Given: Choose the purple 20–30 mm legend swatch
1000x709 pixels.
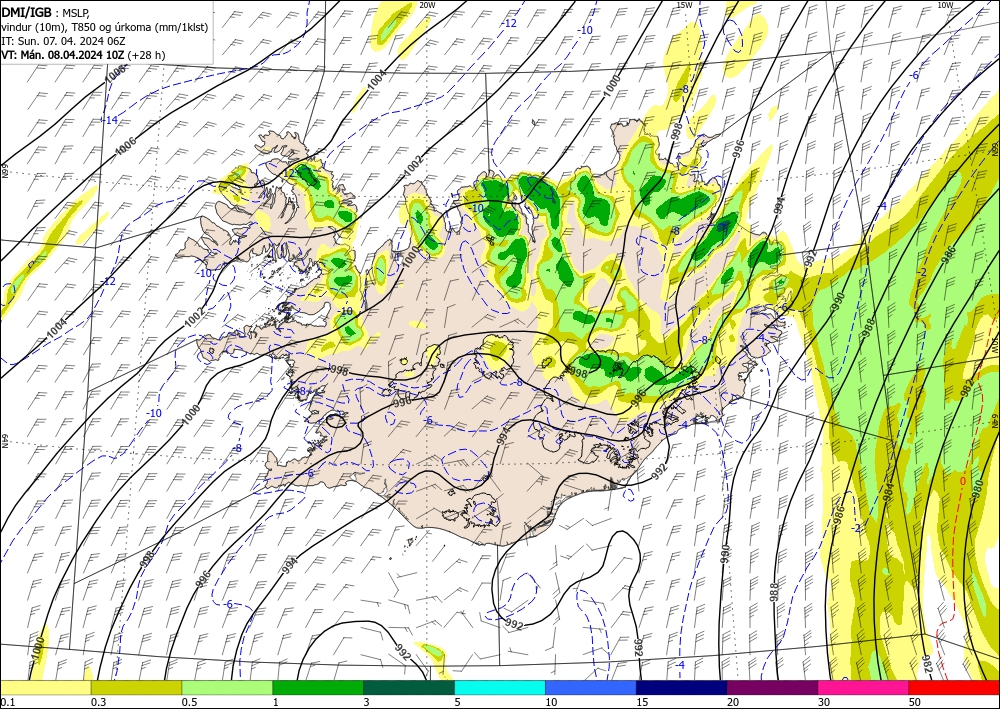Looking at the screenshot, I should tap(772, 687).
